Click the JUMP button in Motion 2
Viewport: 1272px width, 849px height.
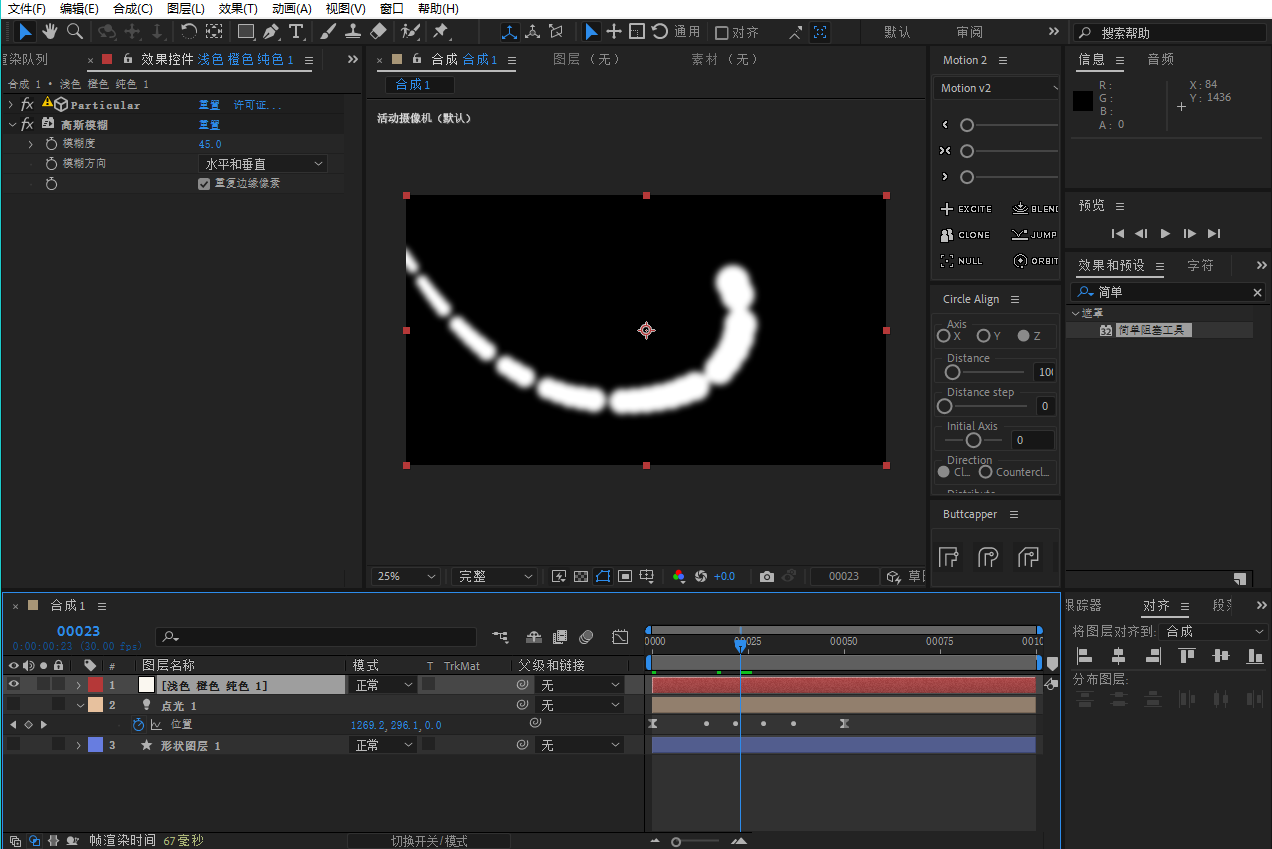tap(1035, 235)
